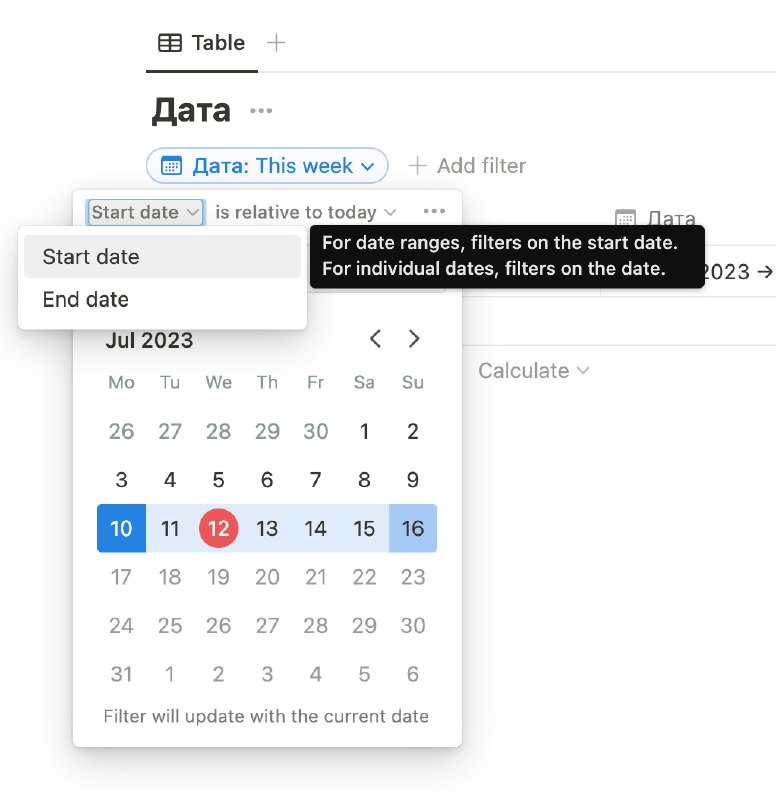This screenshot has height=800, width=776.
Task: Switch to the Table view tab
Action: pyautogui.click(x=202, y=43)
